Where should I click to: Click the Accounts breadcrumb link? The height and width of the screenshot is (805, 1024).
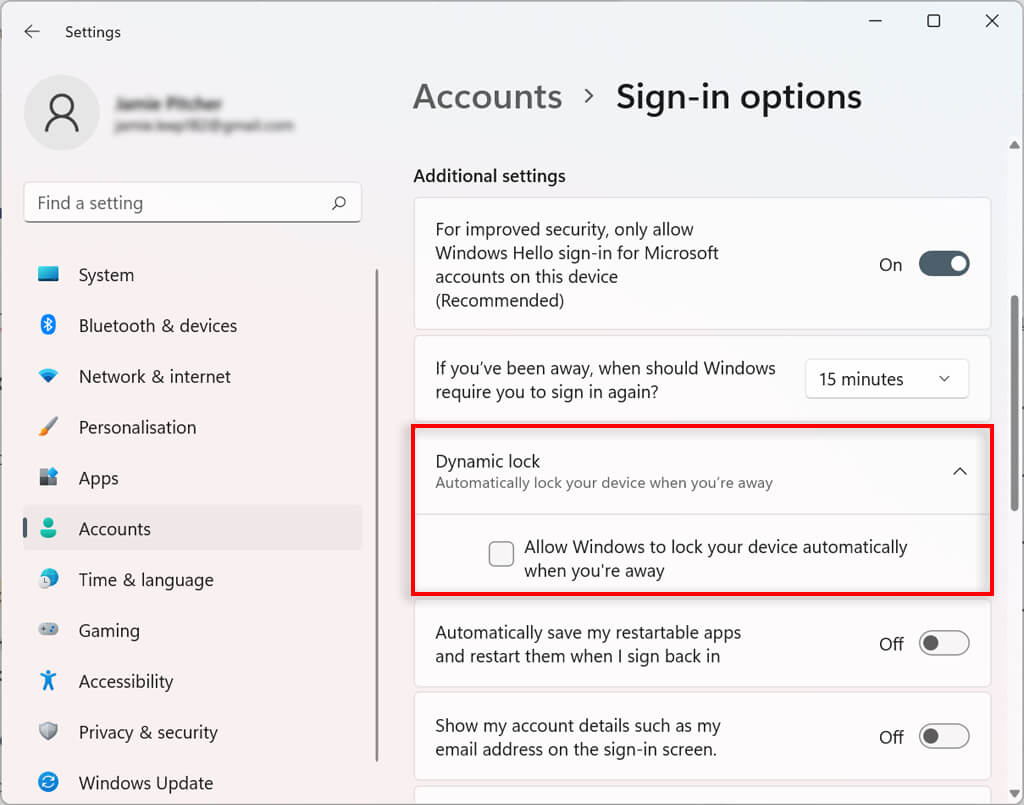487,97
